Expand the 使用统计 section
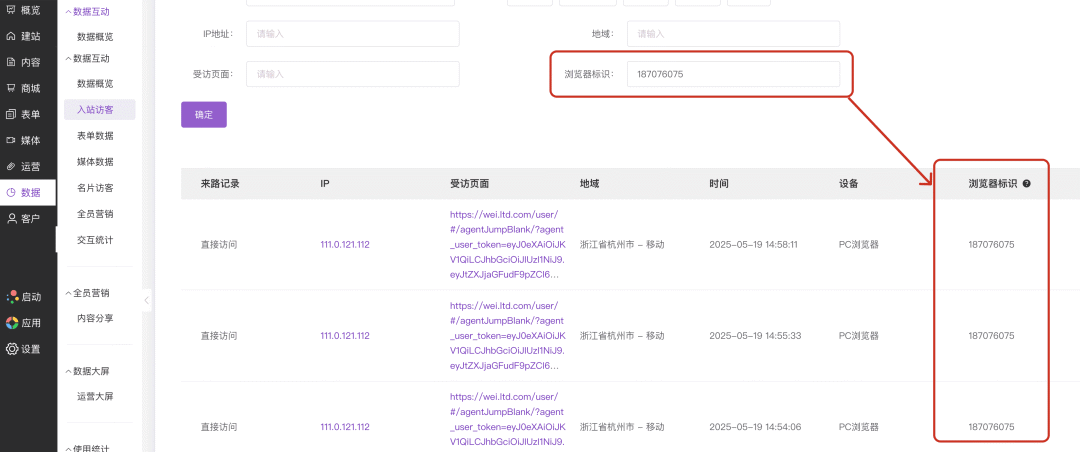The height and width of the screenshot is (452, 1080). click(x=87, y=449)
